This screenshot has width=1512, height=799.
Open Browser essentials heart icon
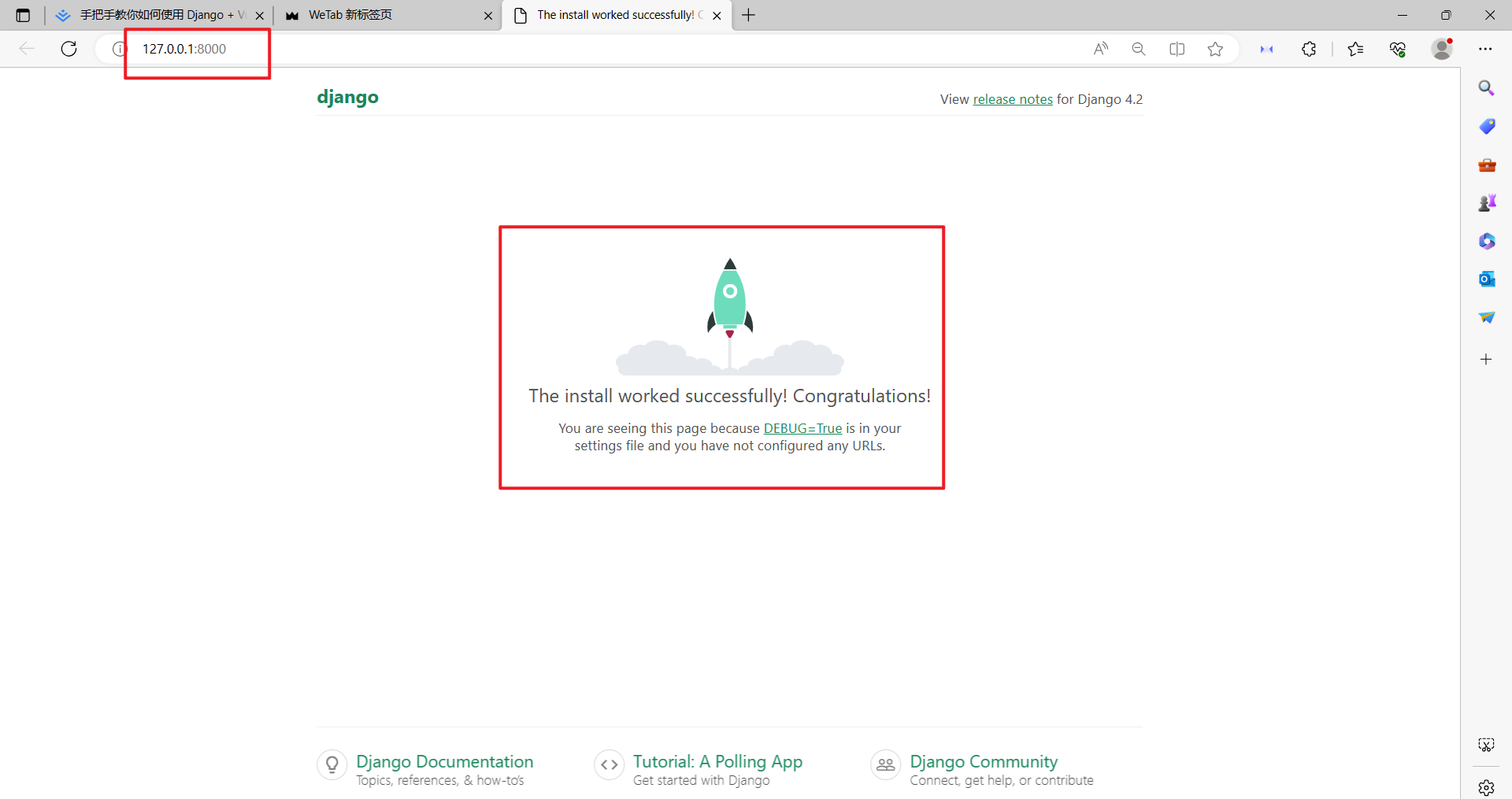[1398, 49]
